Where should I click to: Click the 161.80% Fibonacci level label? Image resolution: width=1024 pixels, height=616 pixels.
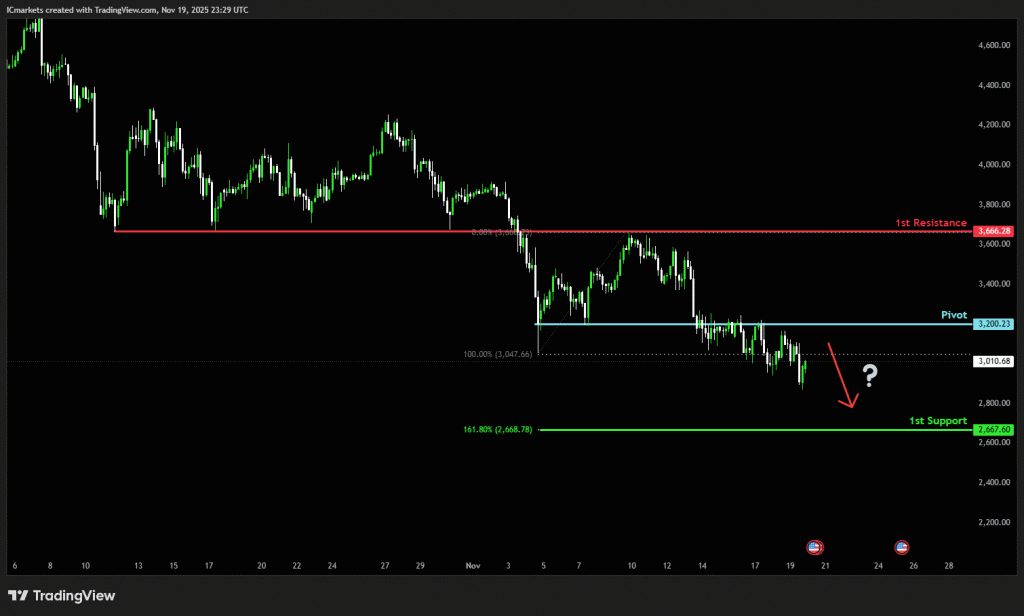coord(497,430)
